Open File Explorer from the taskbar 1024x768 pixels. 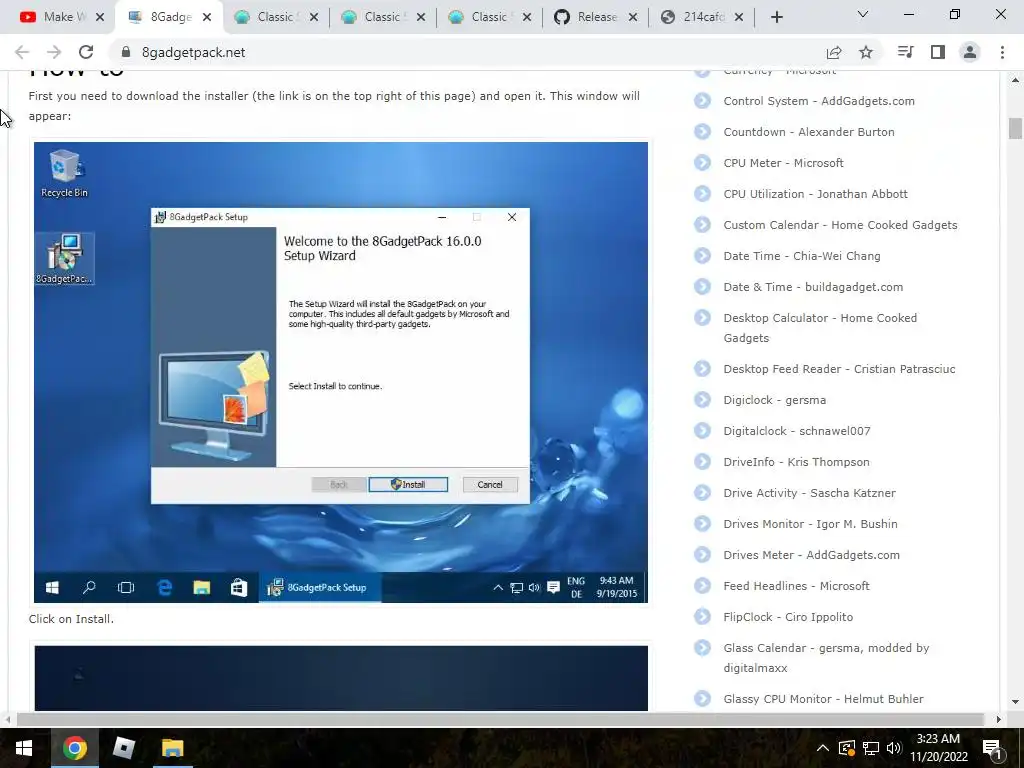point(172,748)
